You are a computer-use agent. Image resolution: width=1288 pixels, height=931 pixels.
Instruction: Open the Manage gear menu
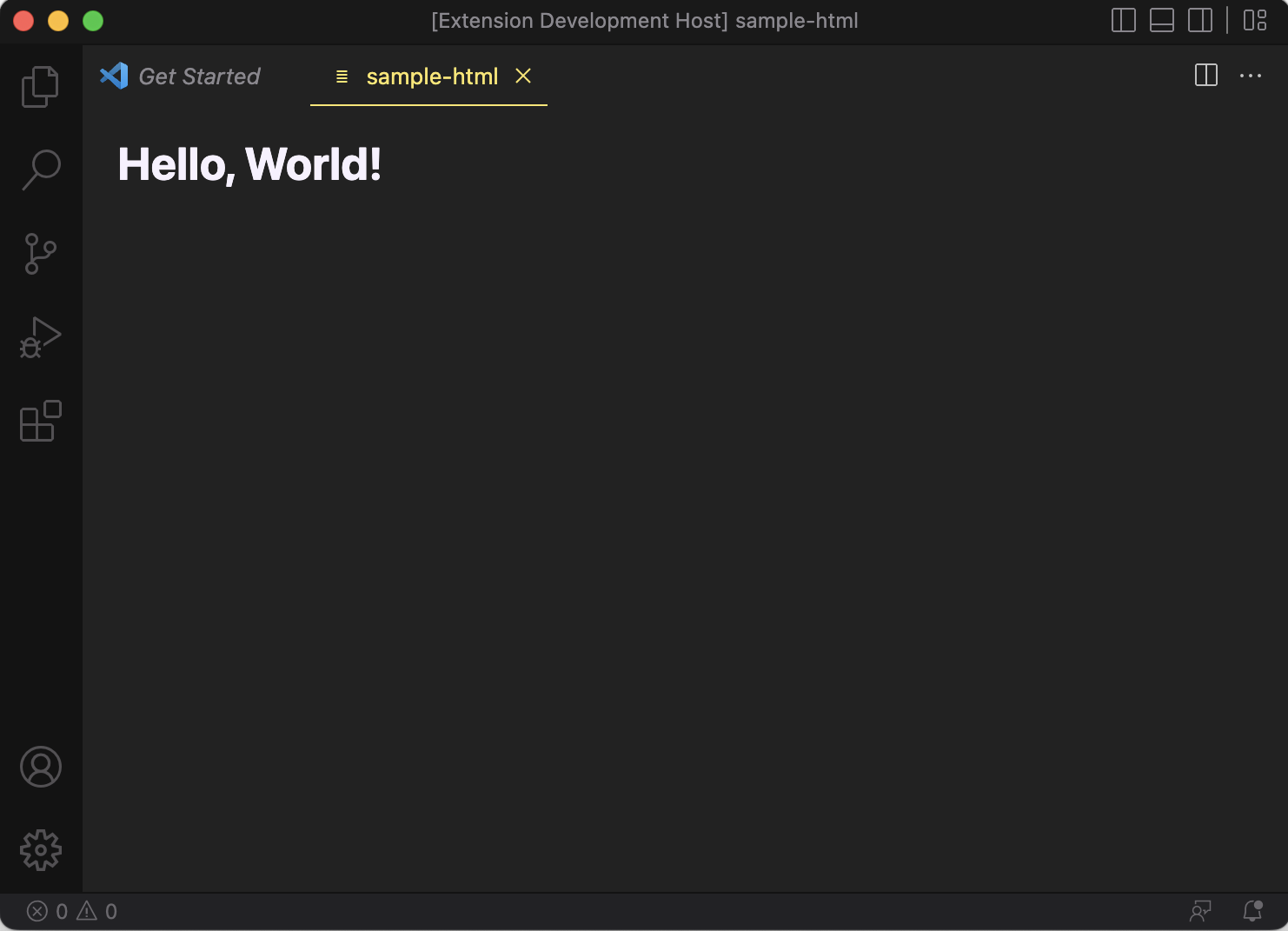click(41, 850)
